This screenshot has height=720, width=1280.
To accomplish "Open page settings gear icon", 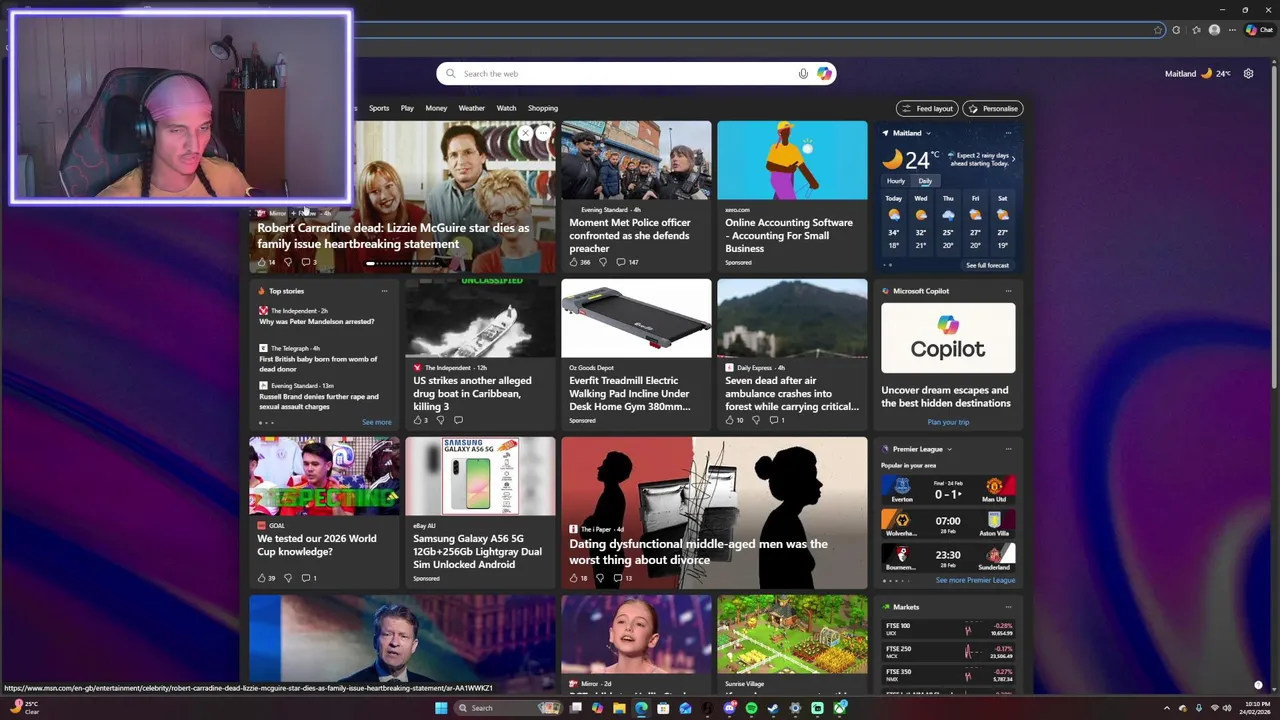I will coord(1248,73).
